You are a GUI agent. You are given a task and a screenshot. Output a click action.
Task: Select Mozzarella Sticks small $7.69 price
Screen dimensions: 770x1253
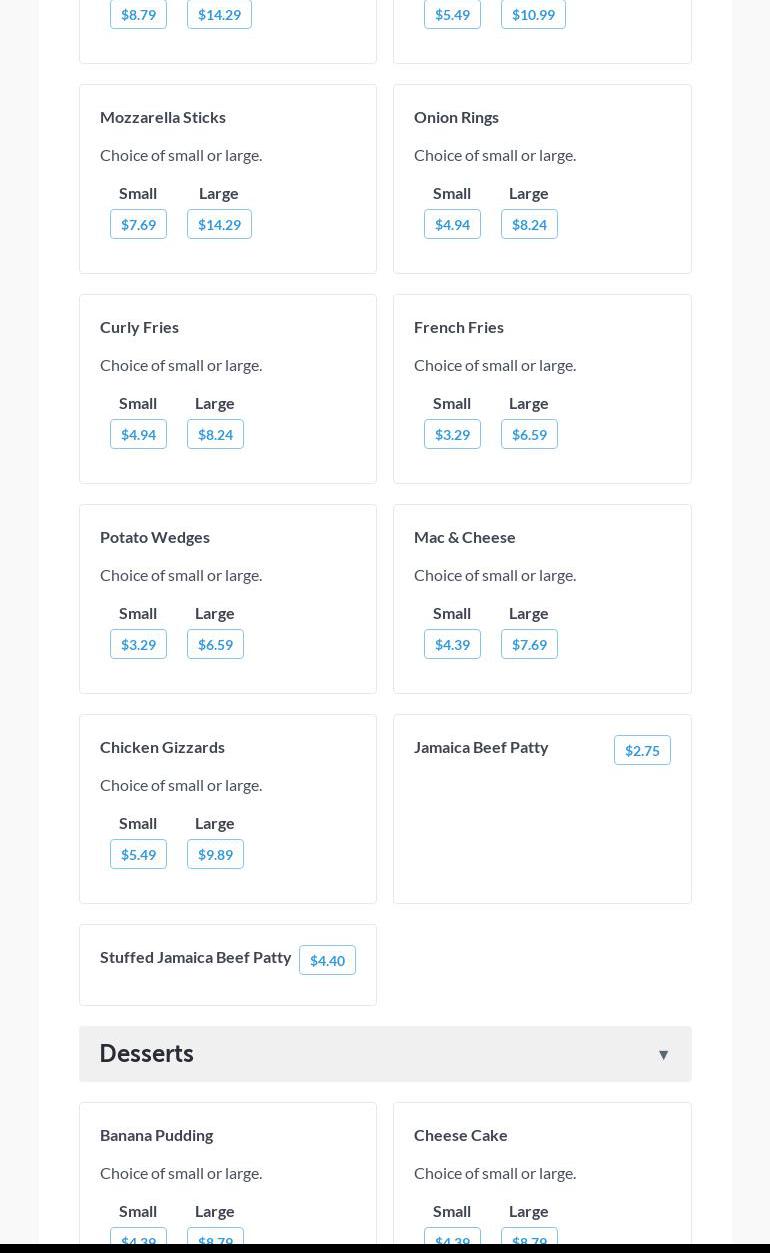click(138, 224)
